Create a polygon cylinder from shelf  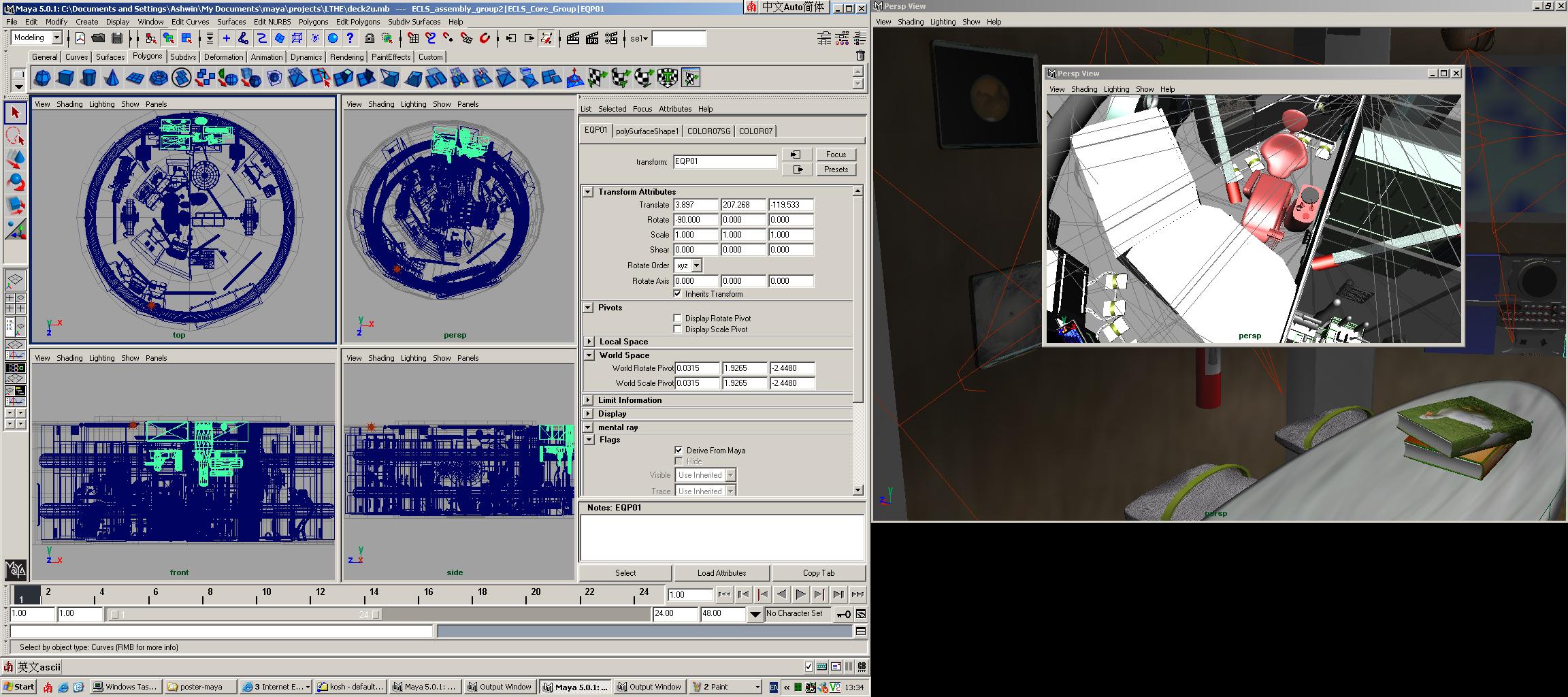[x=88, y=78]
